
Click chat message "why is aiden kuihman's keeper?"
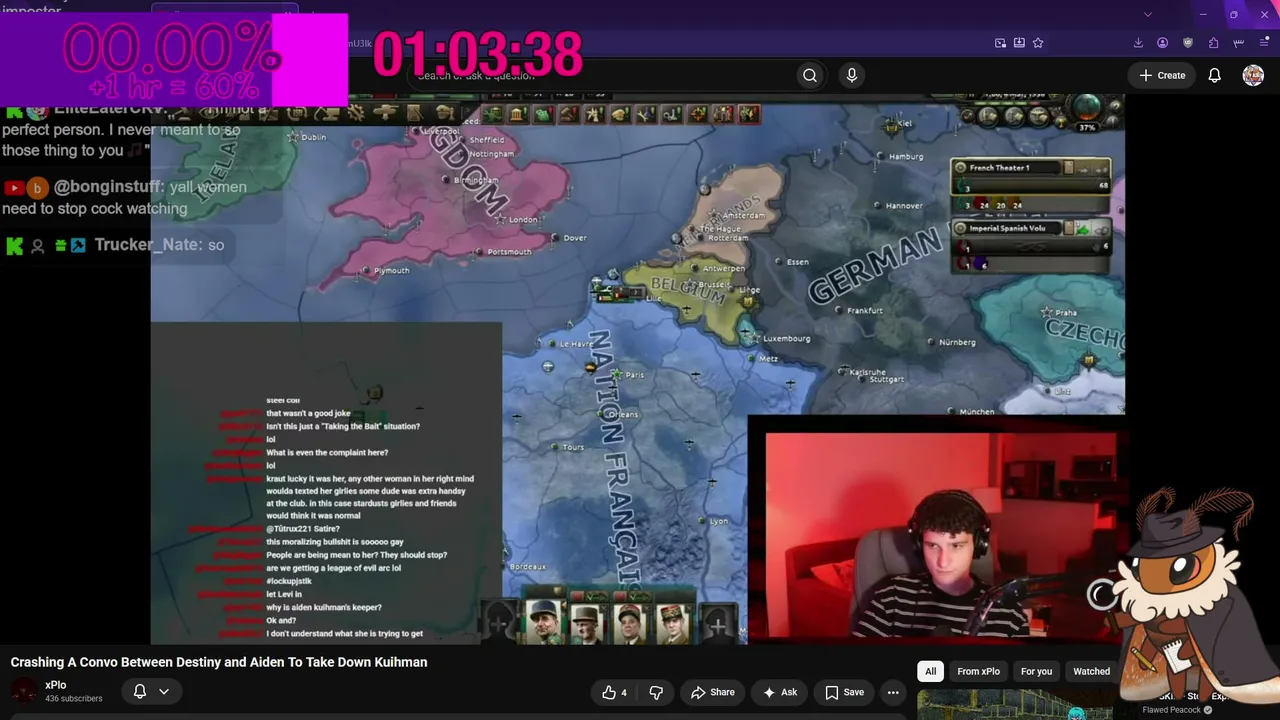pos(324,607)
